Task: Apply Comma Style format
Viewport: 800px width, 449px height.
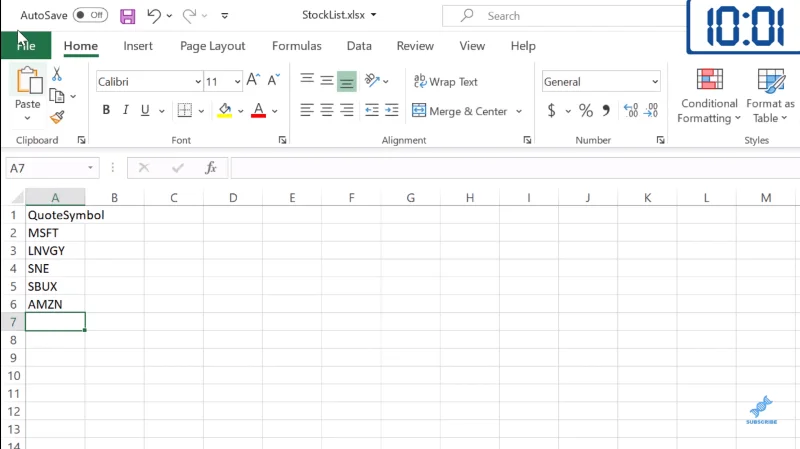Action: [x=606, y=110]
